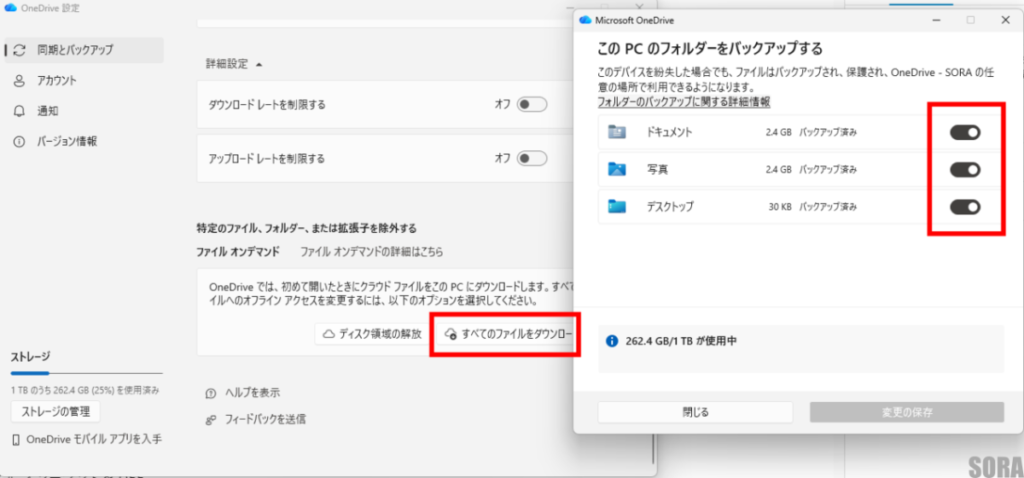
Task: Open the 同期とバックアップ sidebar section
Action: [84, 50]
